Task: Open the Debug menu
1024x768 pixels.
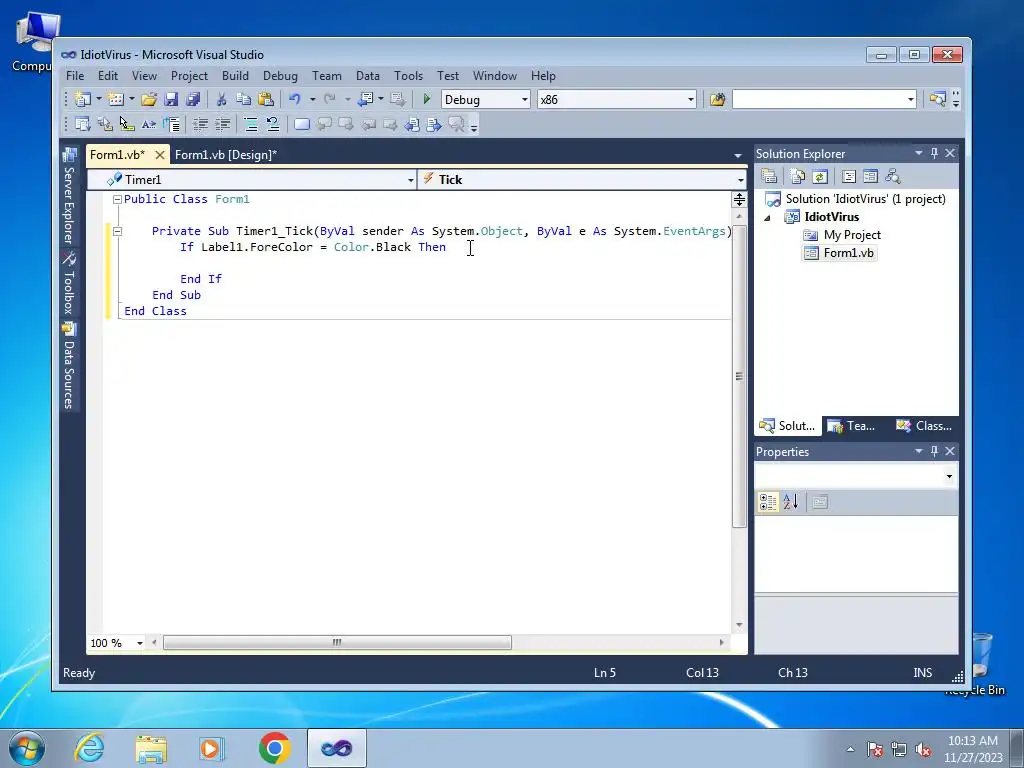Action: [x=280, y=76]
